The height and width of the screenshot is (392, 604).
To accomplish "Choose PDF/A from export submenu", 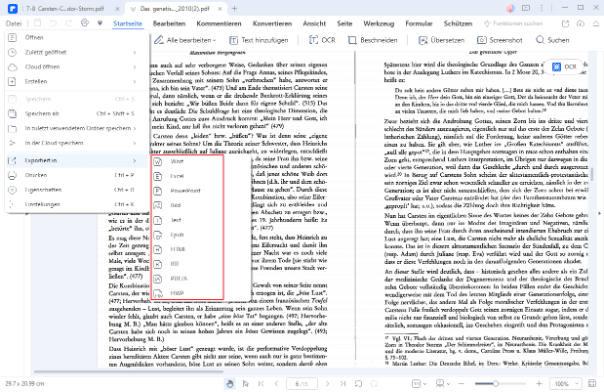I will tap(188, 278).
